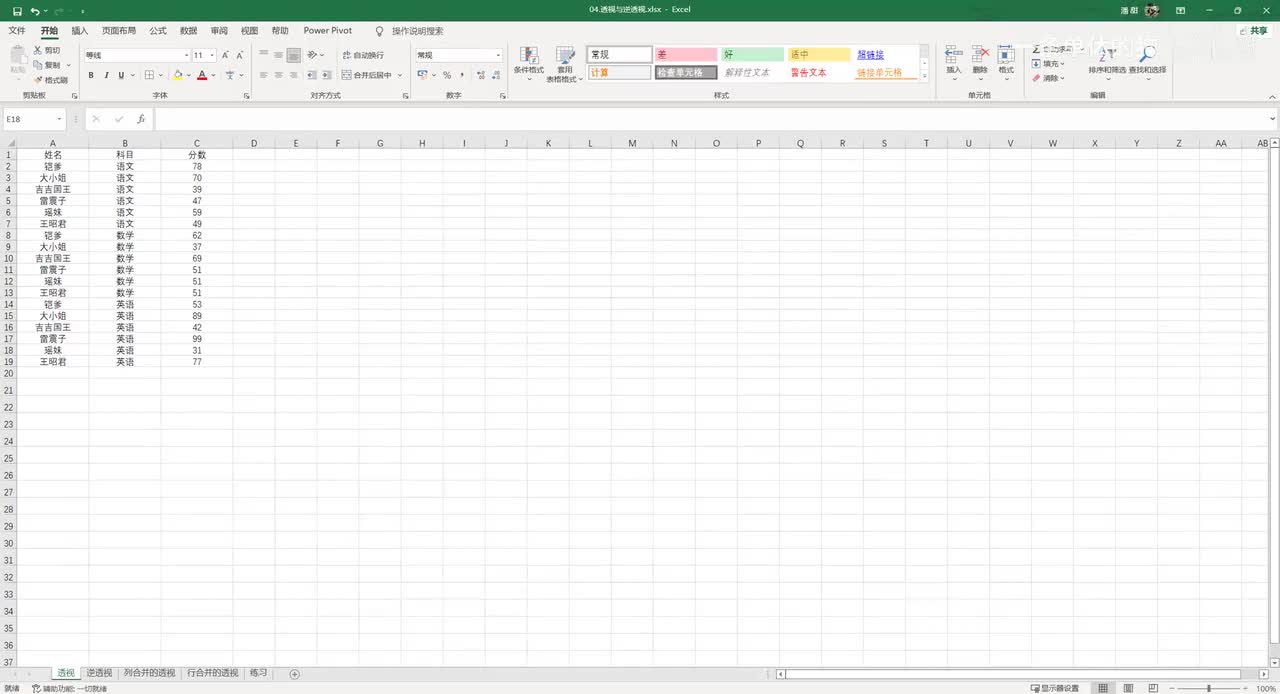The width and height of the screenshot is (1280, 694).
Task: Click the red font color A
Action: [x=202, y=75]
